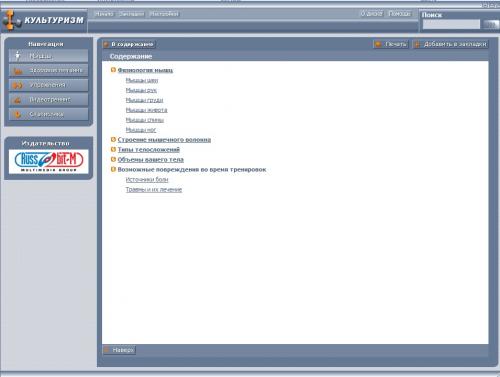Select Упражнения in the navigation panel
The image size is (500, 377).
tap(49, 85)
